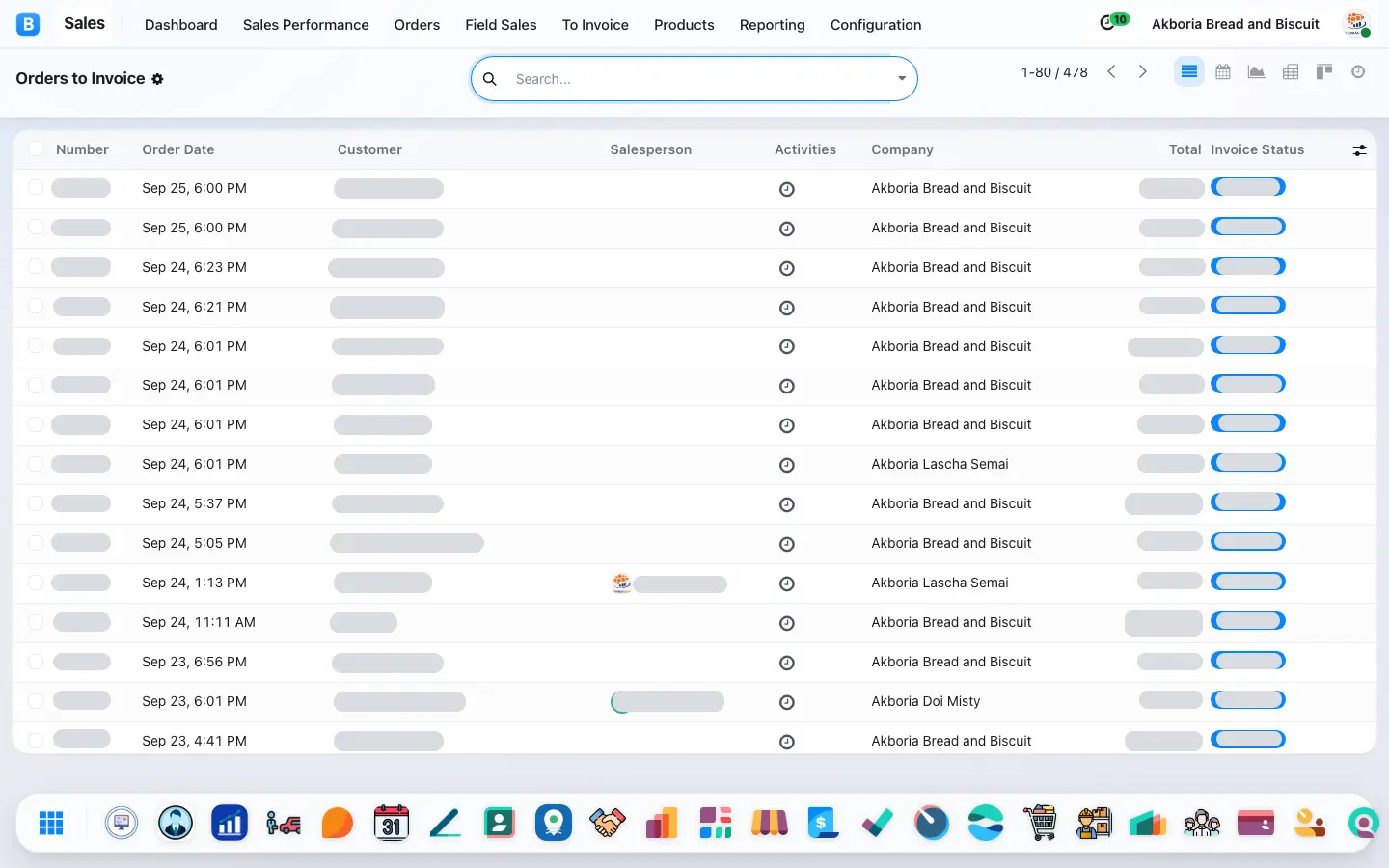This screenshot has height=868, width=1389.
Task: Sort by the Customer column header
Action: [x=369, y=149]
